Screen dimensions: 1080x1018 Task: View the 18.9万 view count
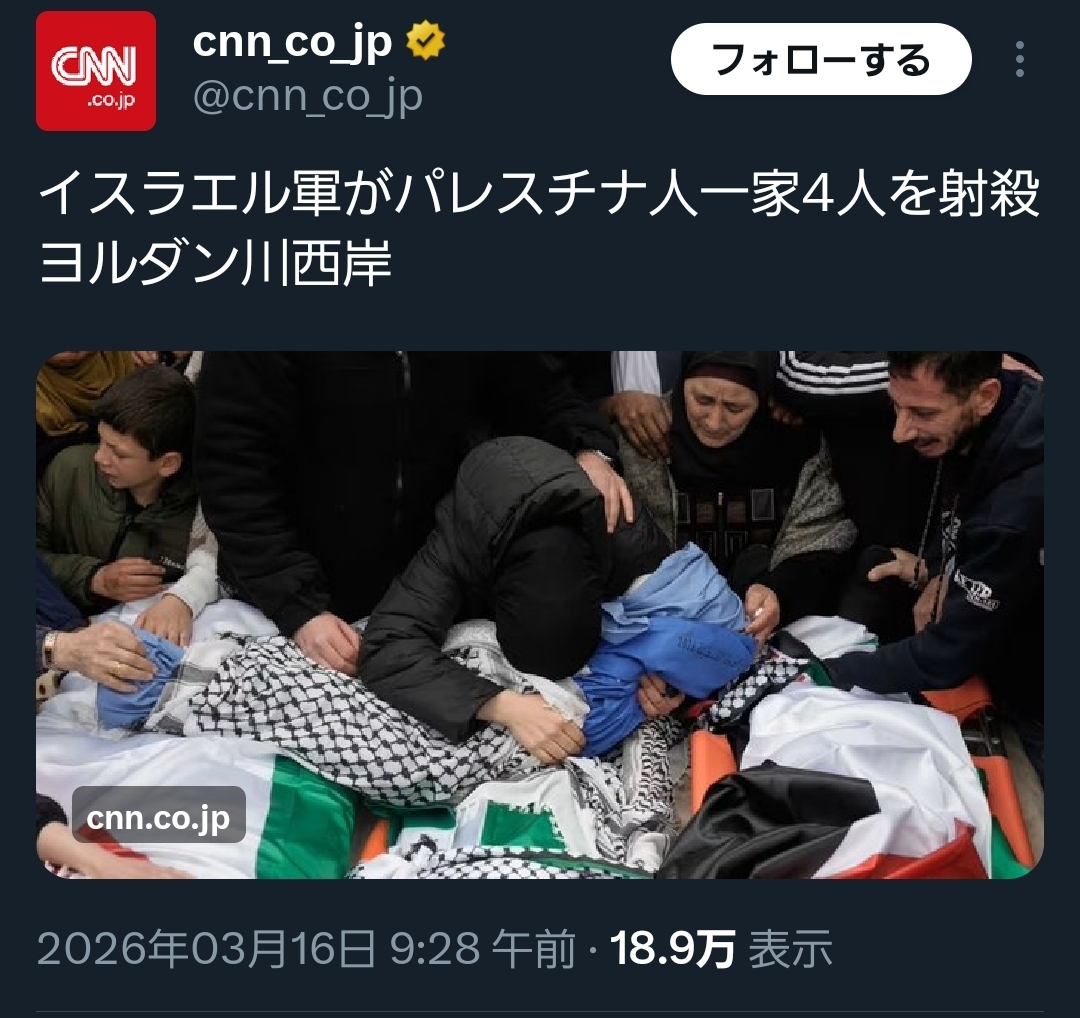[x=673, y=948]
